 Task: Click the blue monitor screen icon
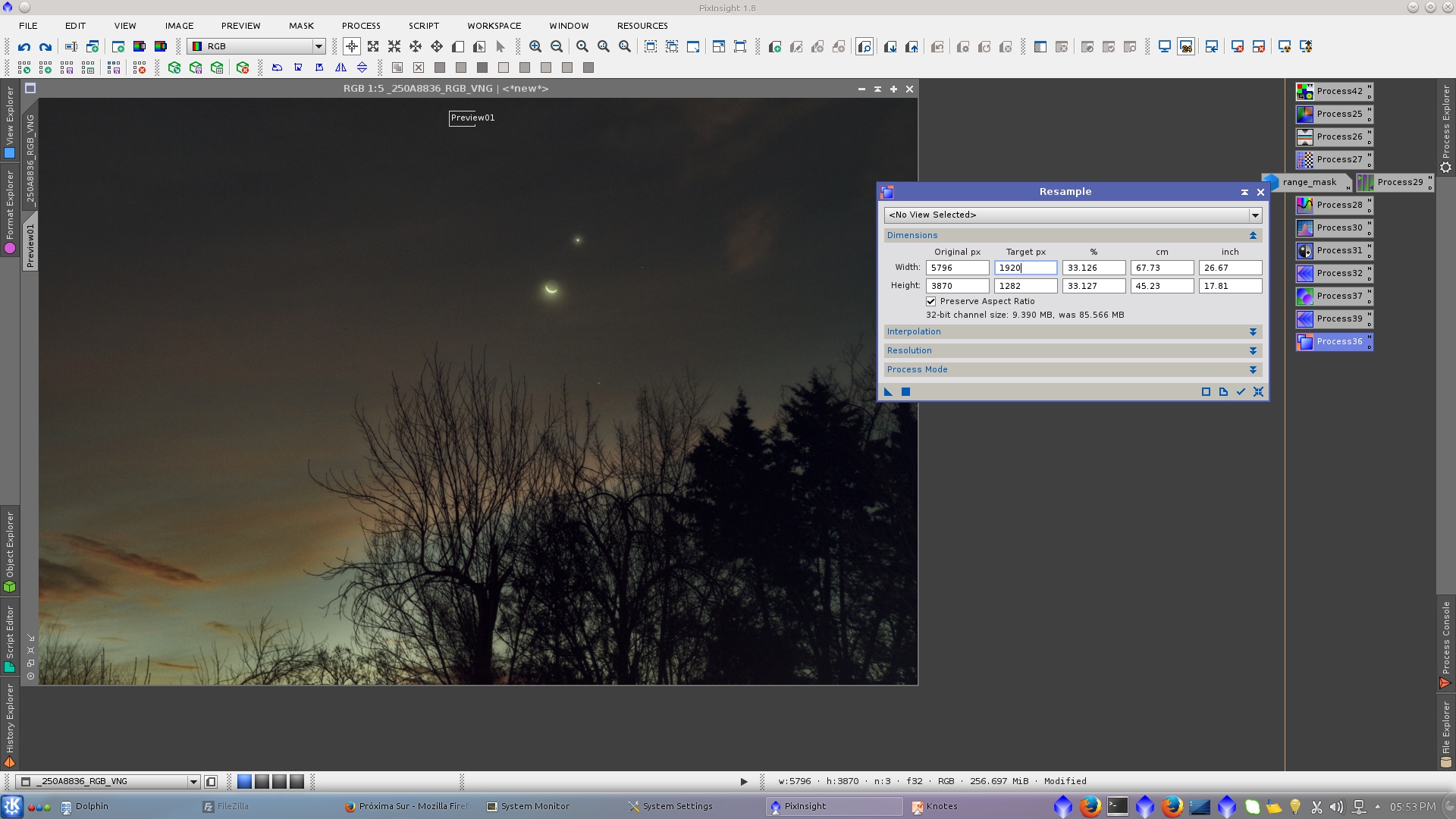tap(1165, 47)
